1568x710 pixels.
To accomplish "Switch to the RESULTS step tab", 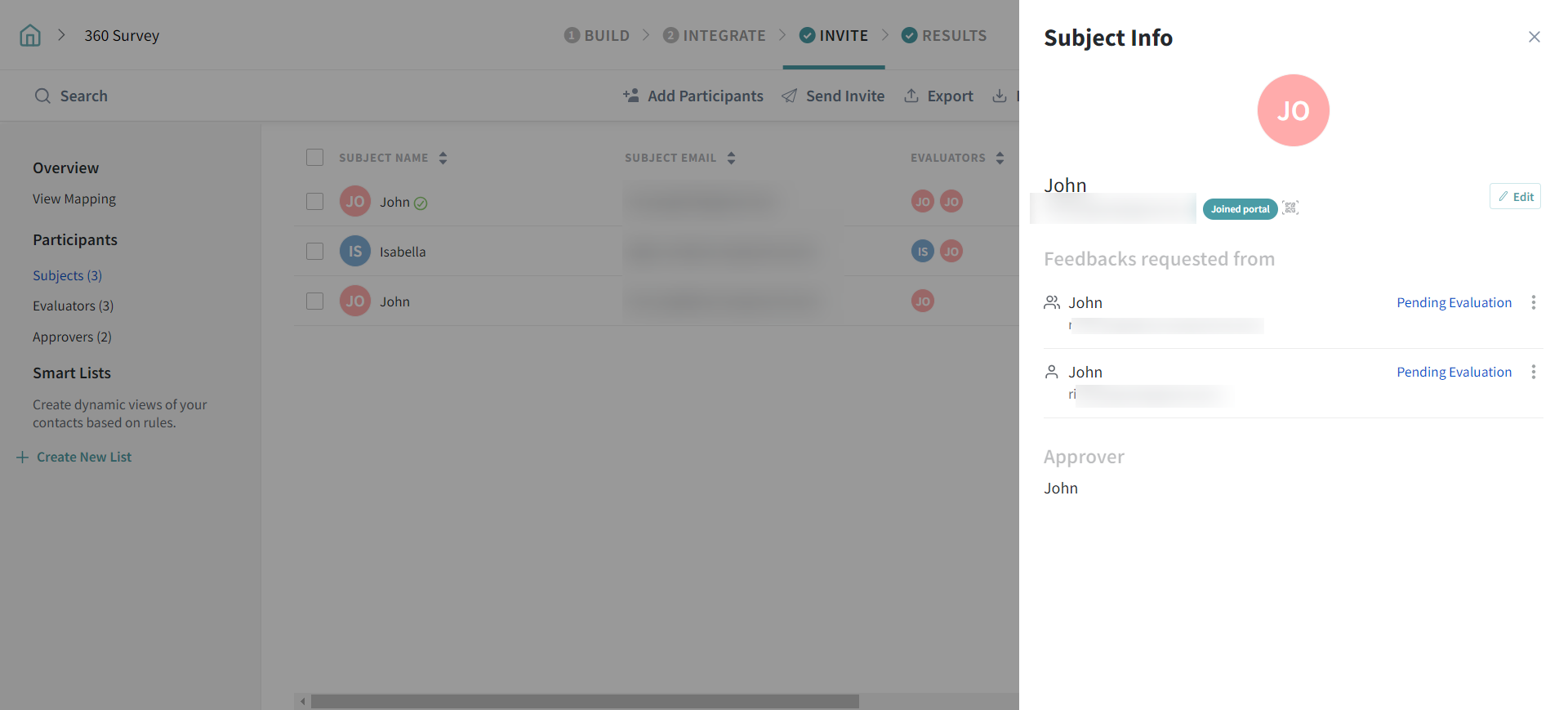I will click(x=944, y=35).
